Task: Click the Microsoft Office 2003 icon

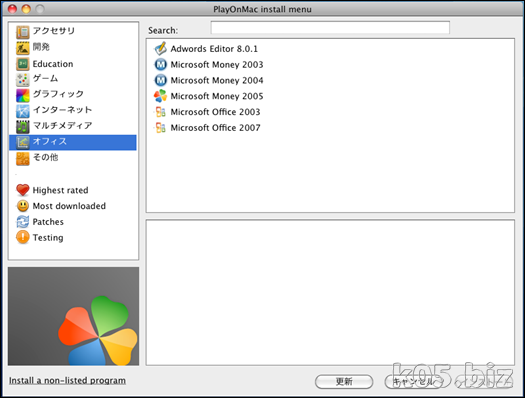Action: pyautogui.click(x=160, y=112)
